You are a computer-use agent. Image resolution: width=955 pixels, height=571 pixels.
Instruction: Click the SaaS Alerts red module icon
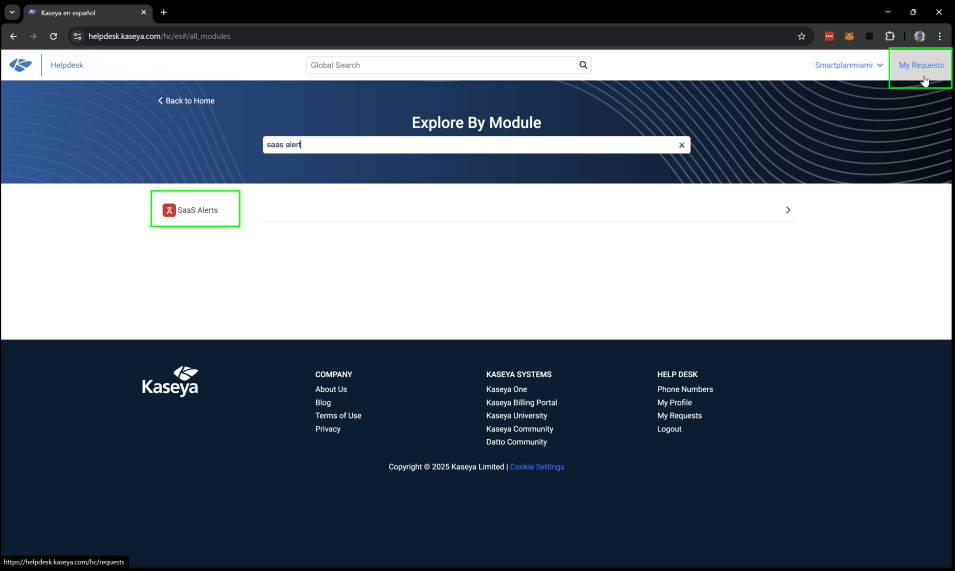coord(169,210)
